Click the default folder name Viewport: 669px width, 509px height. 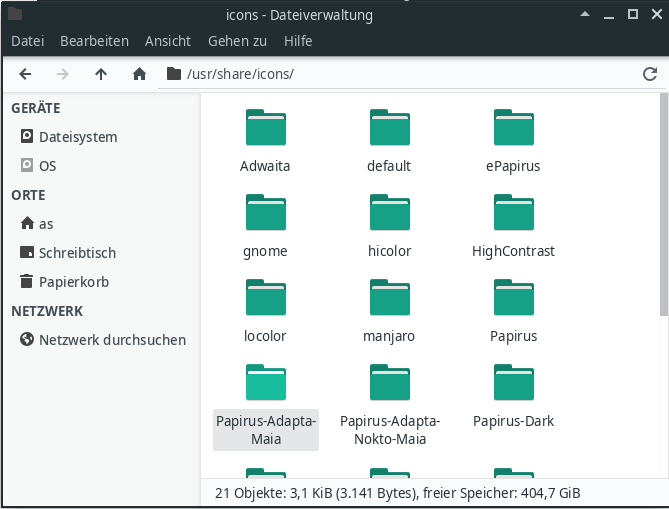tap(389, 166)
